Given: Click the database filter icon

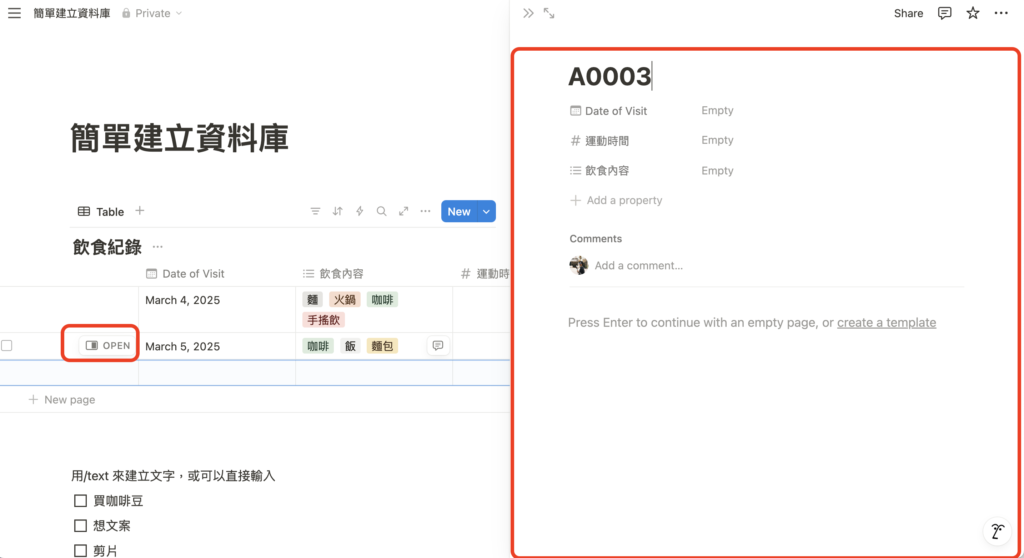Looking at the screenshot, I should point(315,212).
